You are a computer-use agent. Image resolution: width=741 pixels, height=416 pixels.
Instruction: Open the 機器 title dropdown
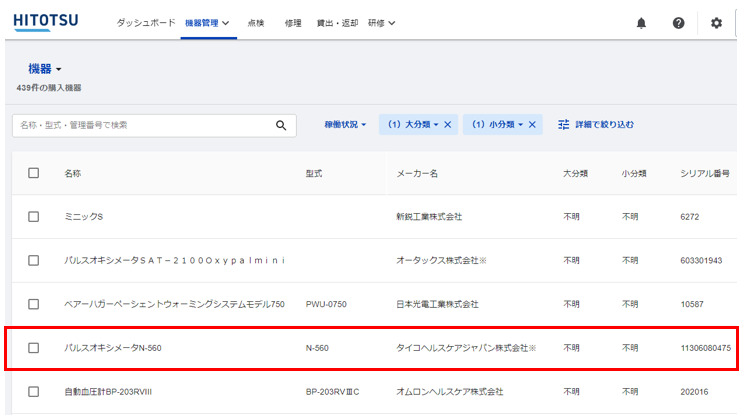45,69
